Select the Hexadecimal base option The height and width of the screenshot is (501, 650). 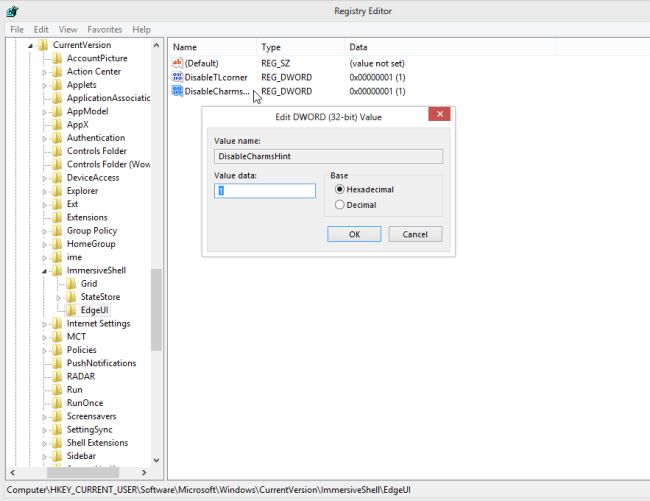coord(340,189)
